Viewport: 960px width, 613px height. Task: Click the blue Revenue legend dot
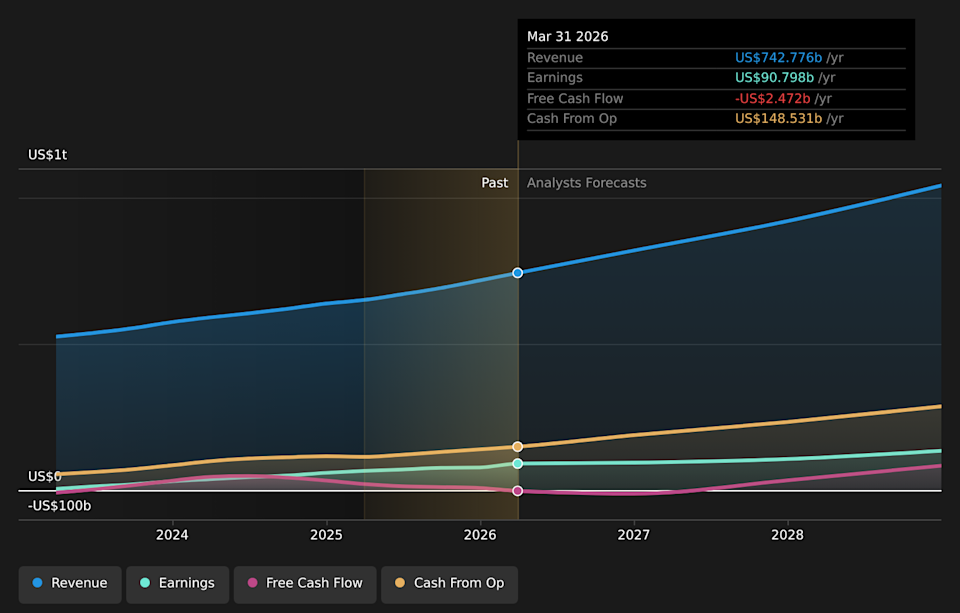pos(37,583)
